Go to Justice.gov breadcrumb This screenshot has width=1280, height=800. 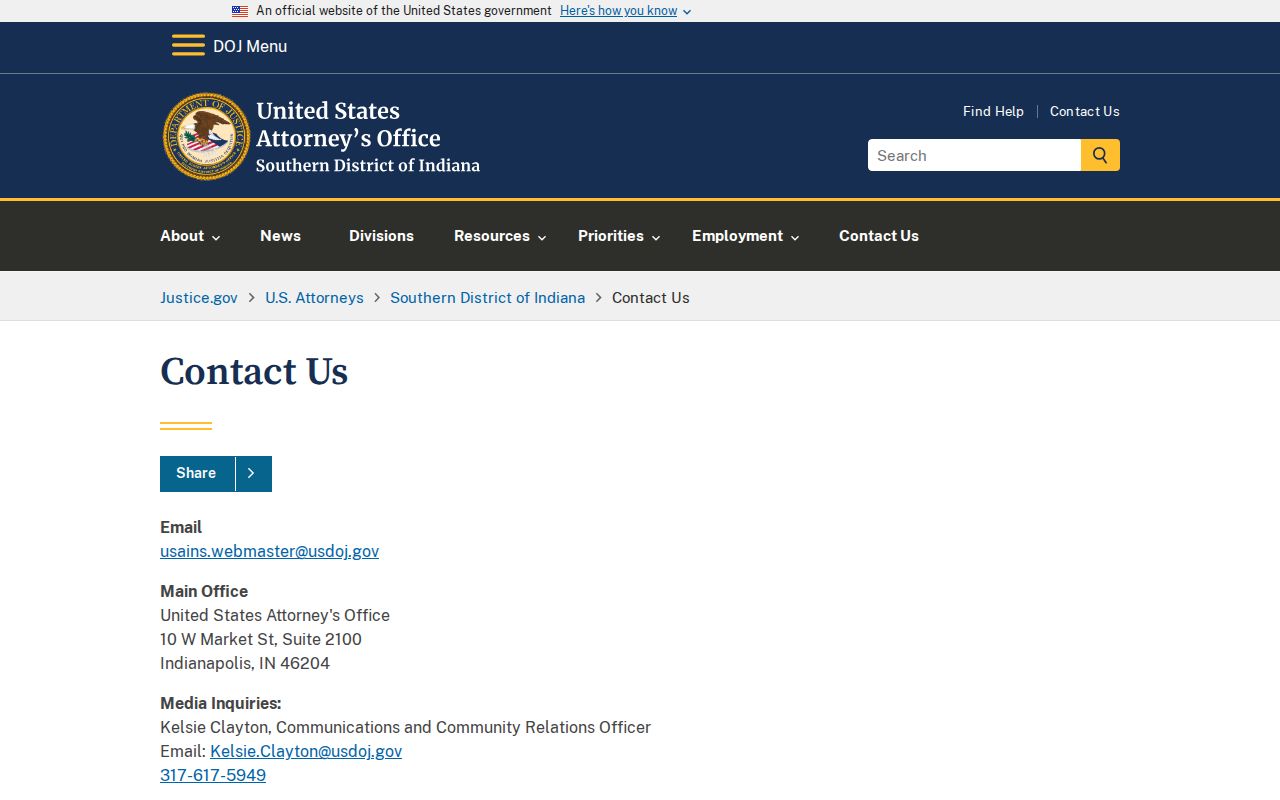(x=199, y=297)
